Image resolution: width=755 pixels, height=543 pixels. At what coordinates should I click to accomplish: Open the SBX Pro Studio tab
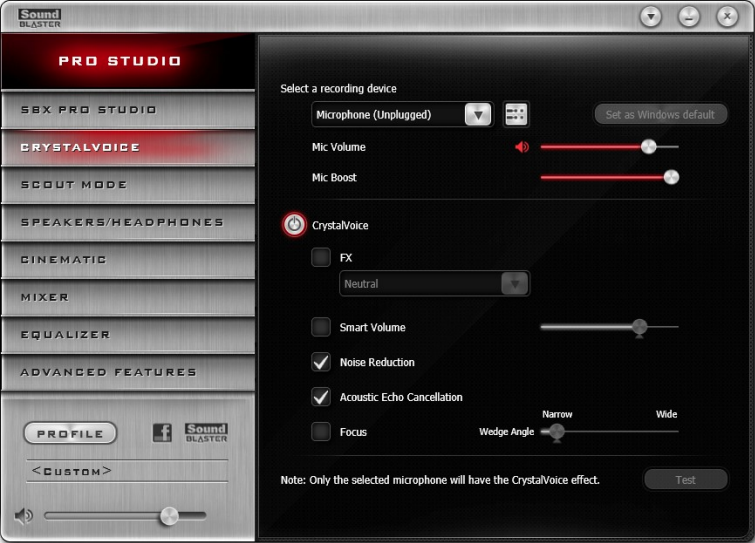click(x=128, y=110)
